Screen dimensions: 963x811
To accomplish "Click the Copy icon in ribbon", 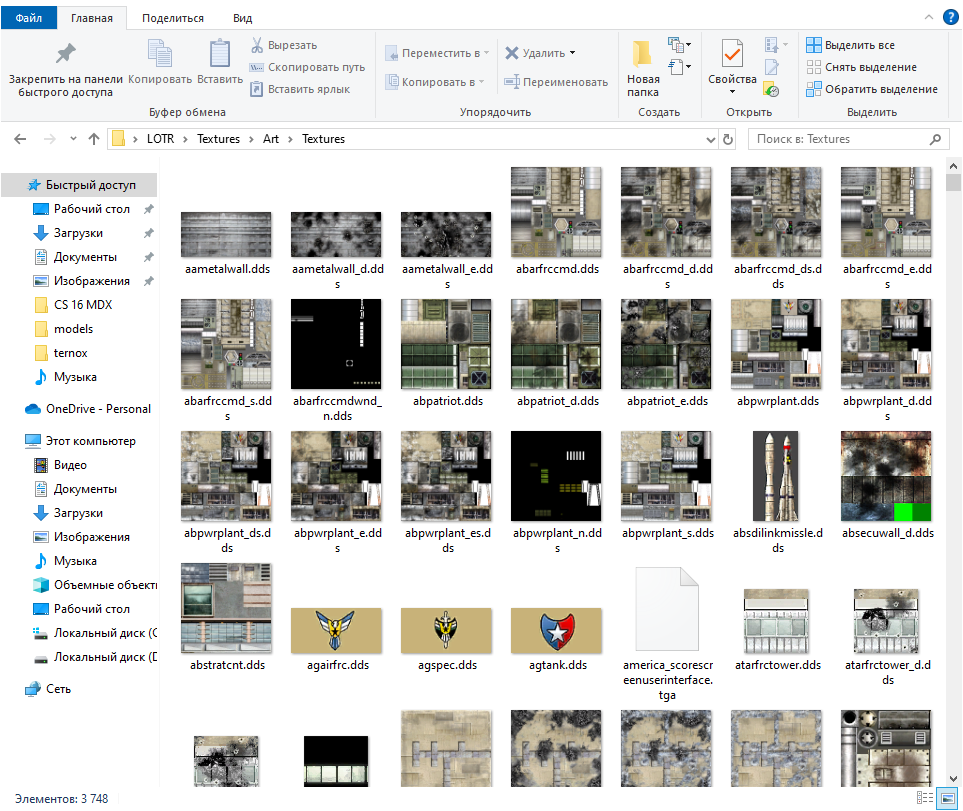I will (x=159, y=54).
